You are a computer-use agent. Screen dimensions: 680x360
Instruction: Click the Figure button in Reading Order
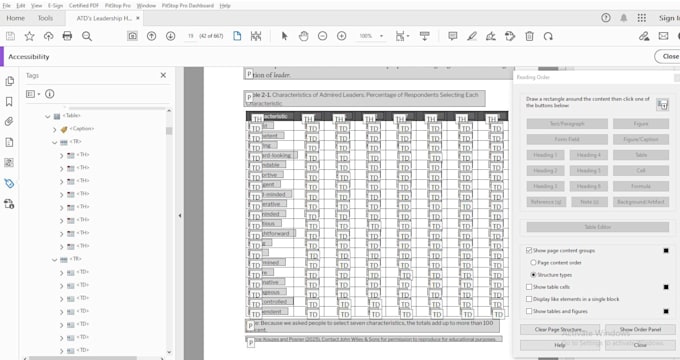[x=641, y=124]
